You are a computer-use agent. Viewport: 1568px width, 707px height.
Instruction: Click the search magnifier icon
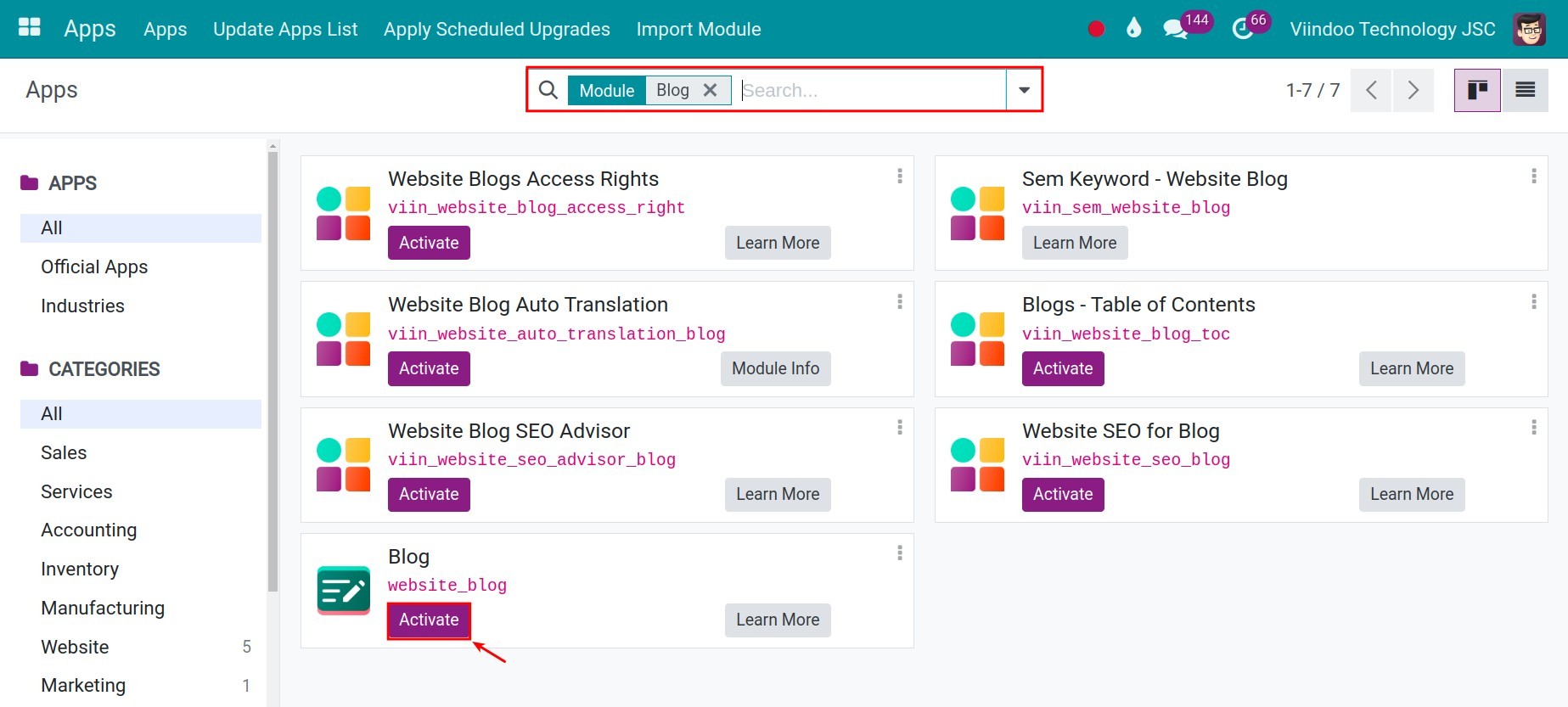click(x=548, y=90)
